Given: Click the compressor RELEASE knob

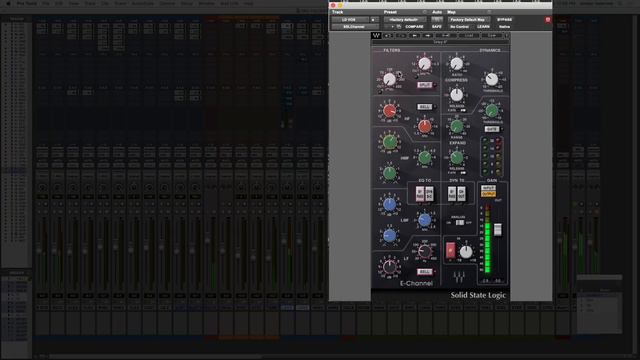Looking at the screenshot, I should [x=456, y=95].
